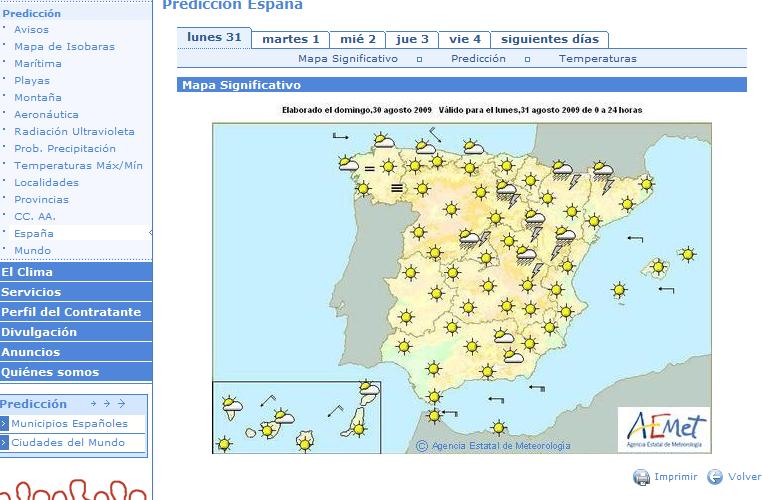This screenshot has width=762, height=500.
Task: Open the siguientes días tab
Action: [550, 39]
